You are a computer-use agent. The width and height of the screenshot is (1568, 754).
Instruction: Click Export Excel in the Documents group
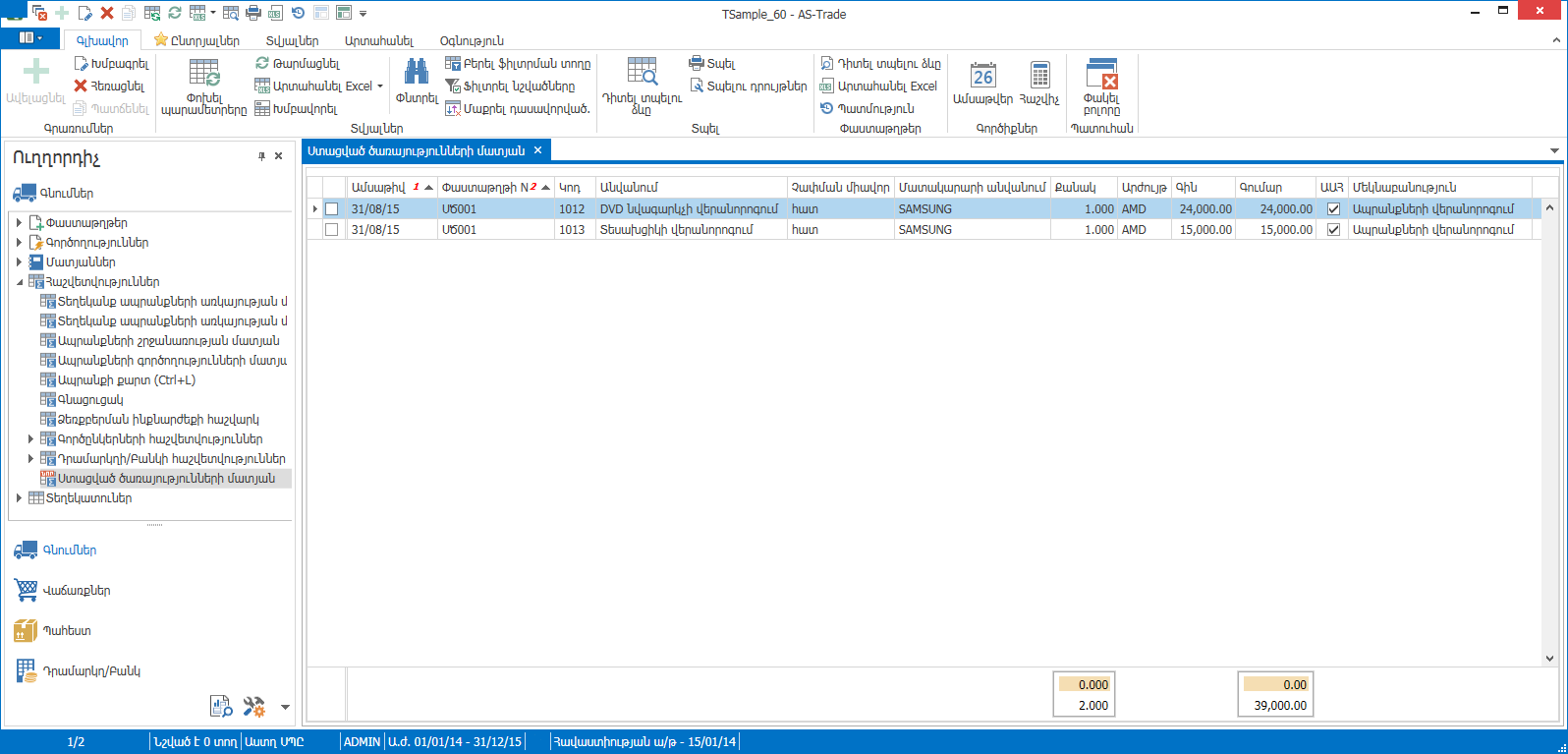click(x=878, y=86)
